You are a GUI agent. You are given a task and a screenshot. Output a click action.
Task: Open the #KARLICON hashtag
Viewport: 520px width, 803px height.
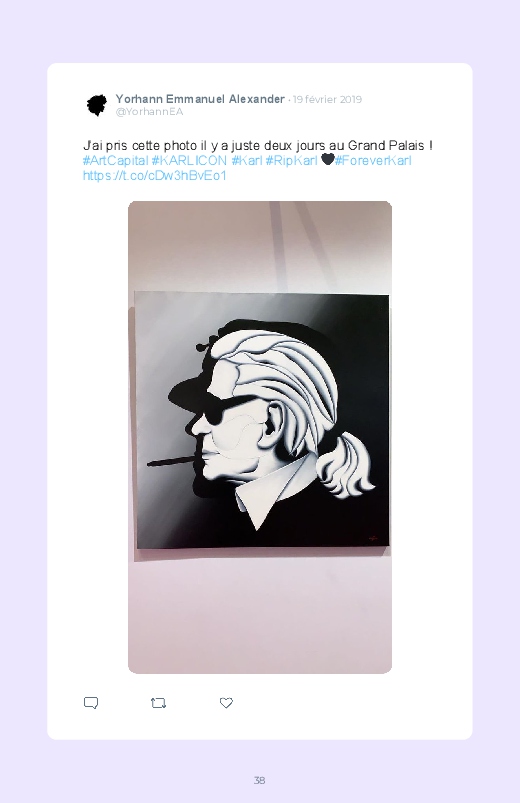click(189, 161)
